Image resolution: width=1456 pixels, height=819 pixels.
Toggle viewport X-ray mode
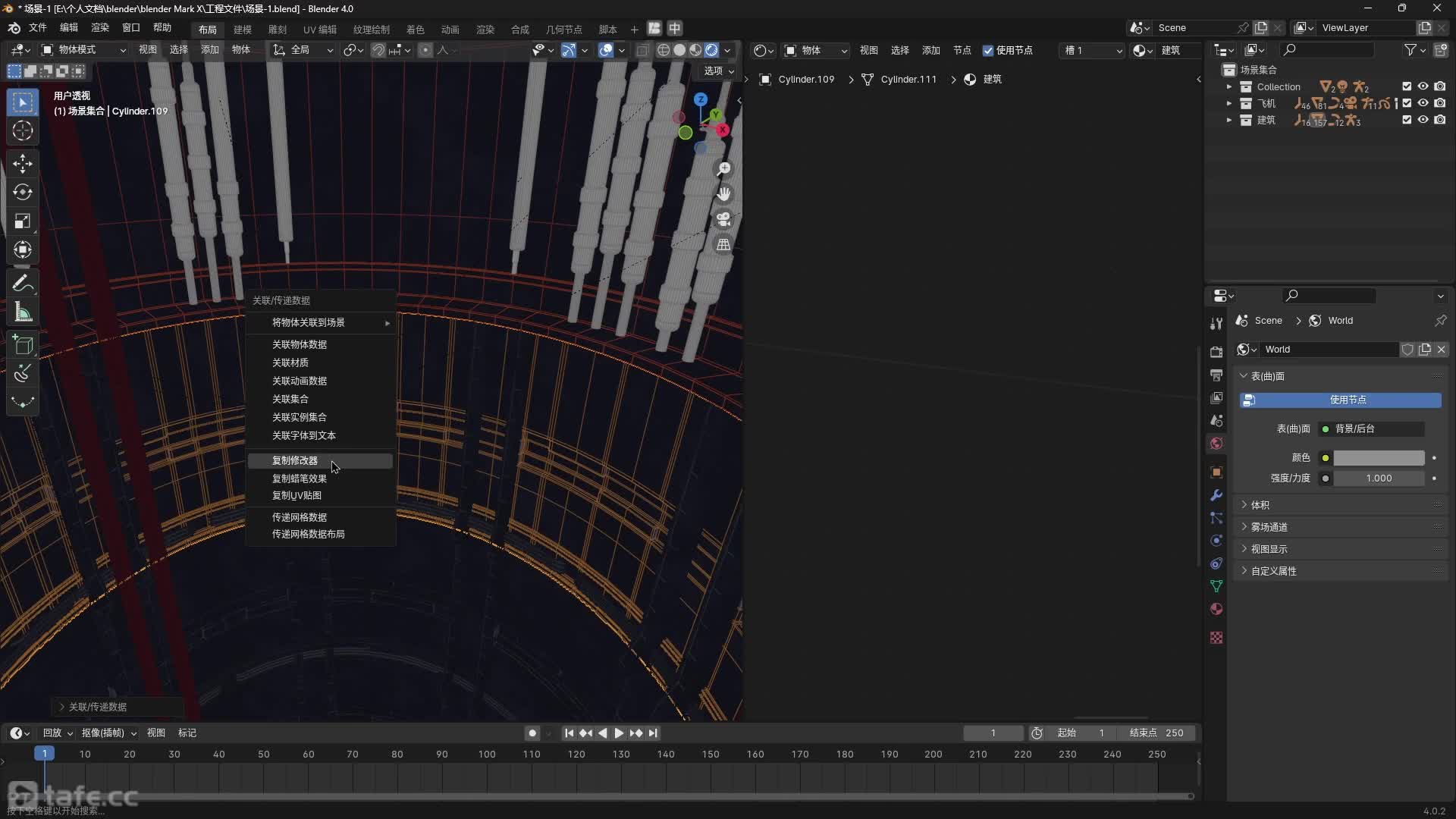[x=642, y=50]
